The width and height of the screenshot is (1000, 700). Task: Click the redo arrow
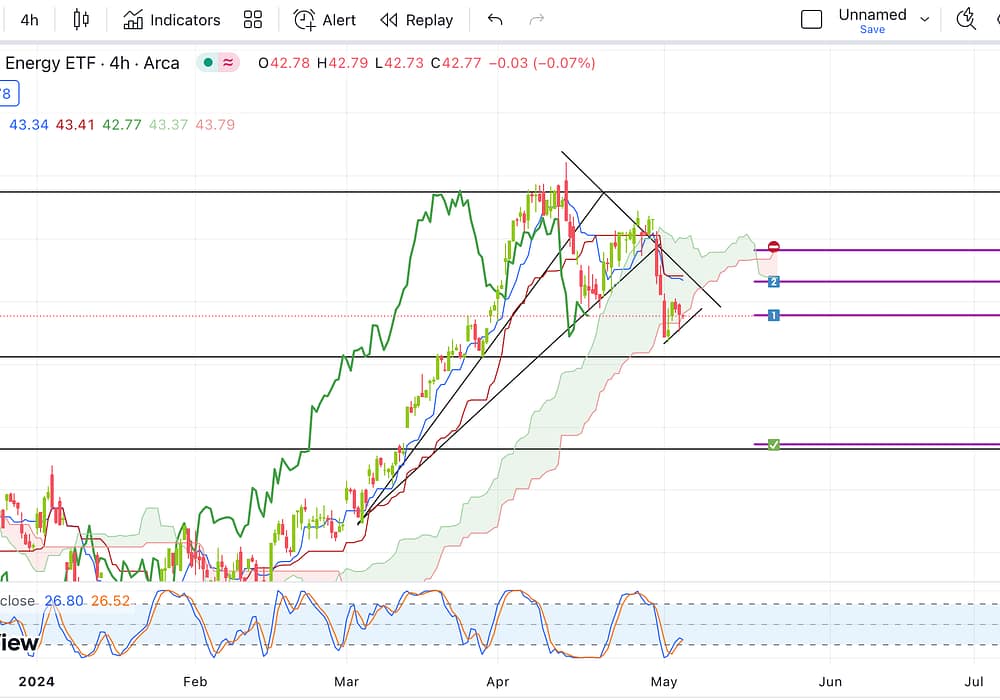(x=536, y=20)
